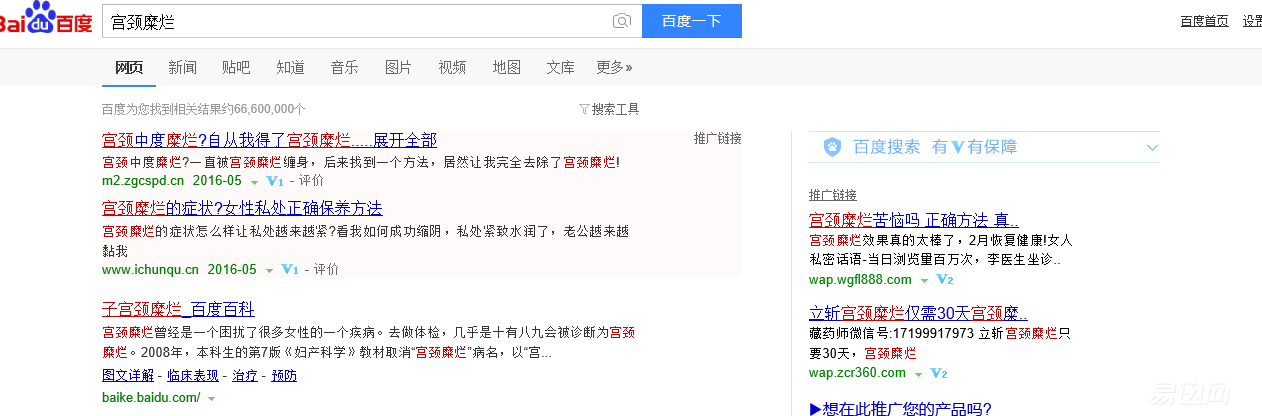Switch to 知道 tab
The height and width of the screenshot is (416, 1262).
[x=290, y=67]
